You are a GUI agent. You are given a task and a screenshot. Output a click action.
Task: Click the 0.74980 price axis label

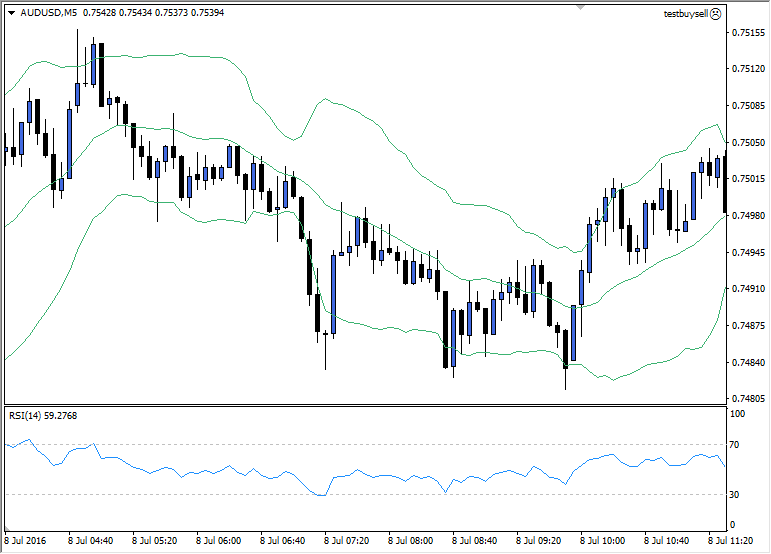pyautogui.click(x=747, y=216)
